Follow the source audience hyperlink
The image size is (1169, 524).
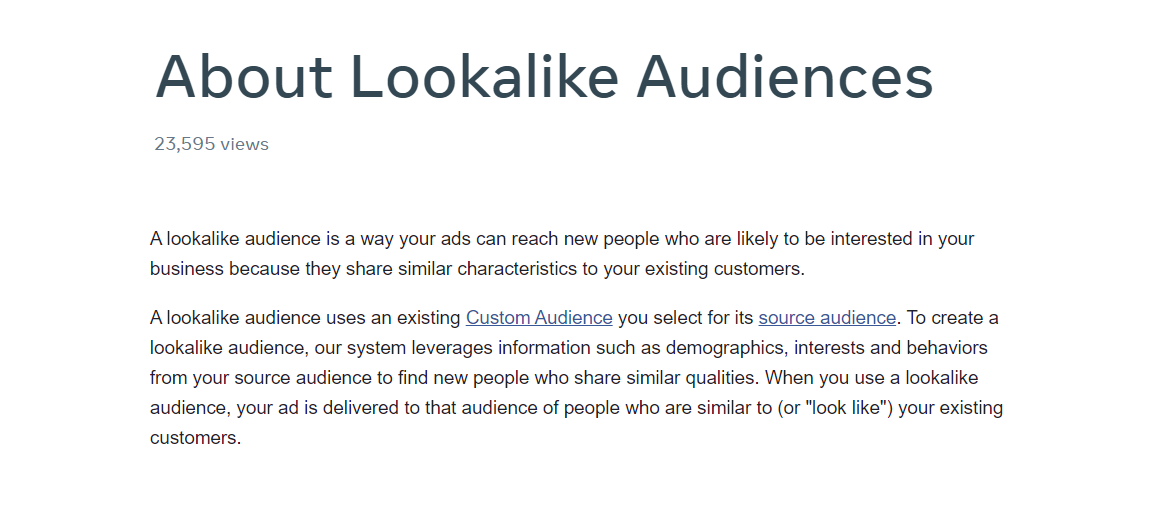pyautogui.click(x=827, y=318)
